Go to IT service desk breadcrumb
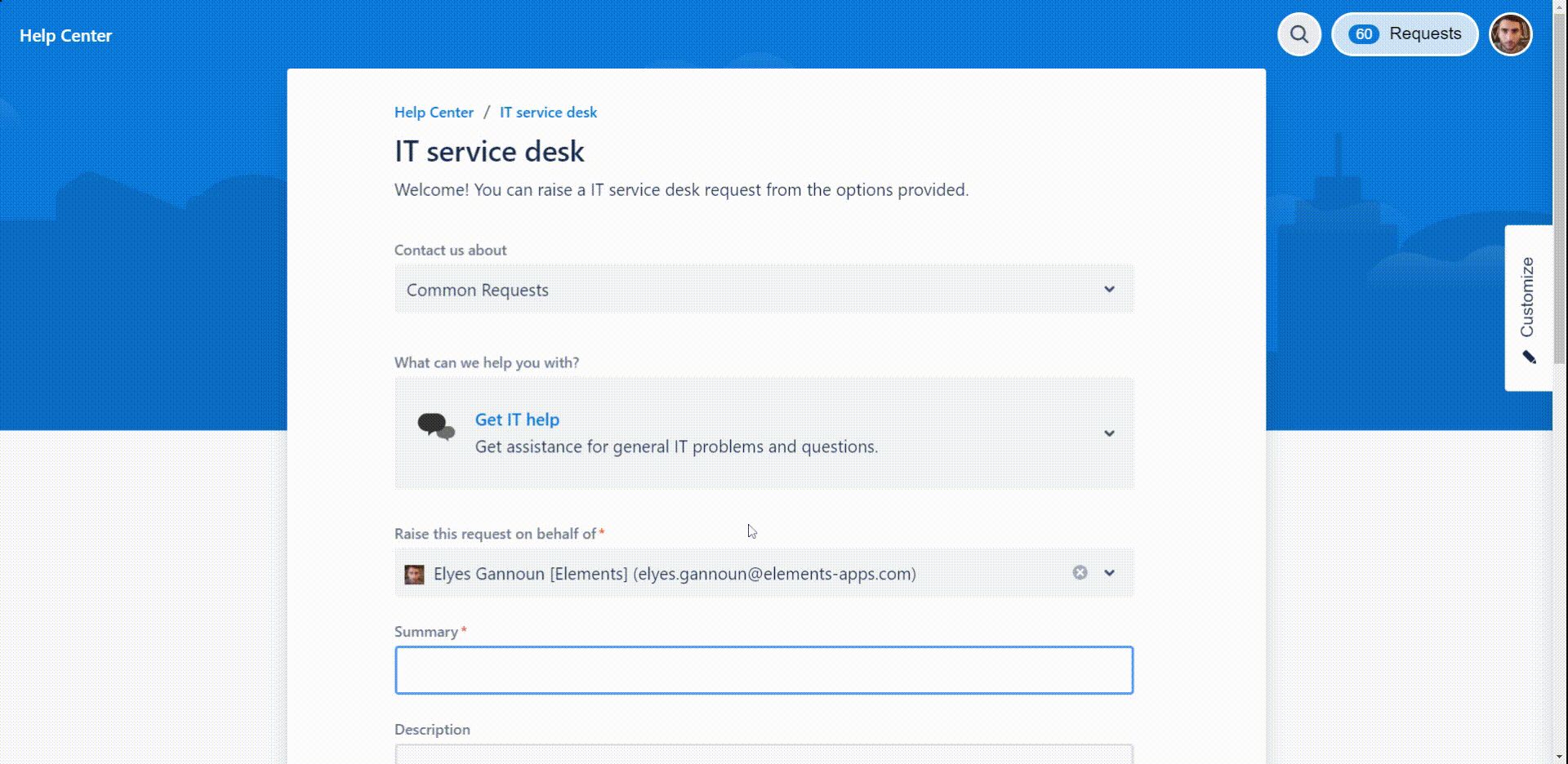Screen dimensions: 1568x764 point(548,113)
